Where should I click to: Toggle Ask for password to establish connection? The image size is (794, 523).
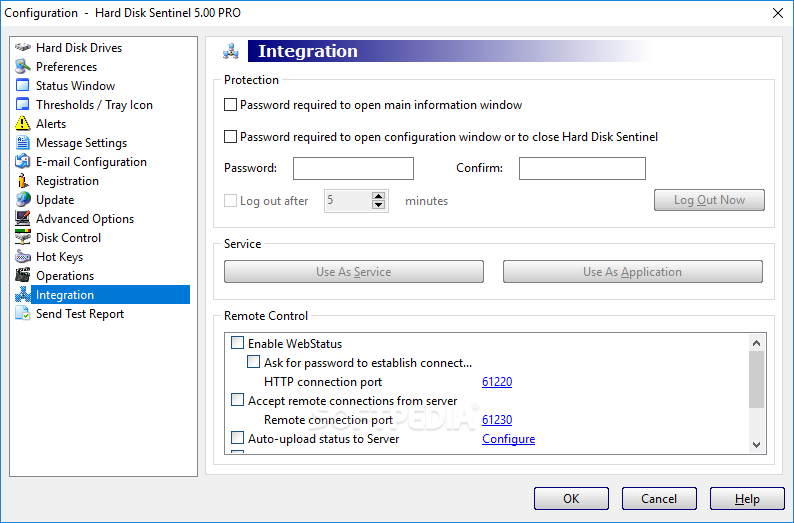click(253, 362)
